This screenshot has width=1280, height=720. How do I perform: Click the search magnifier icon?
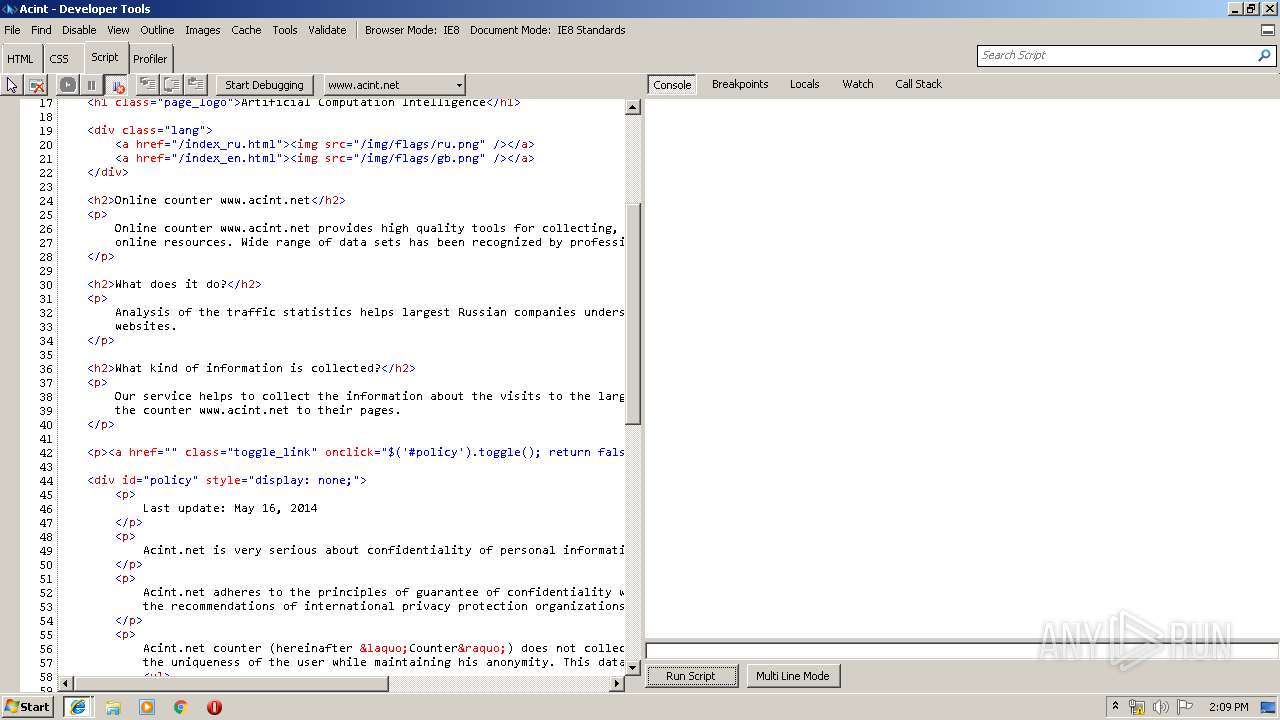pos(1265,55)
